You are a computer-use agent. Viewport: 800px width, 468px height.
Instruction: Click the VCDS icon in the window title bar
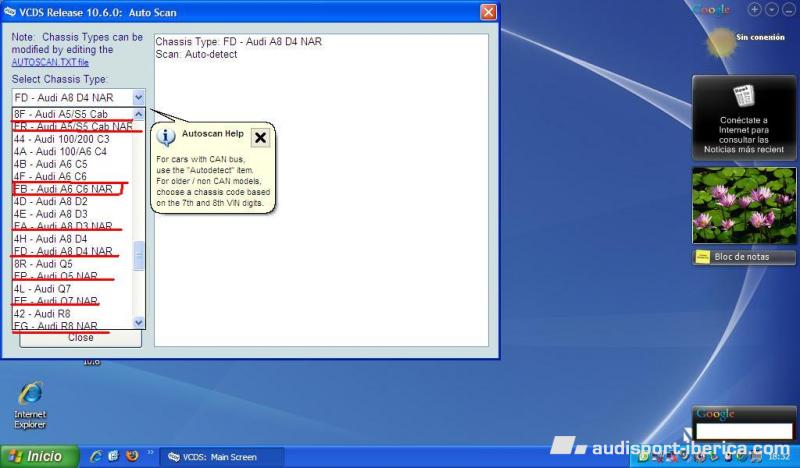click(x=9, y=12)
